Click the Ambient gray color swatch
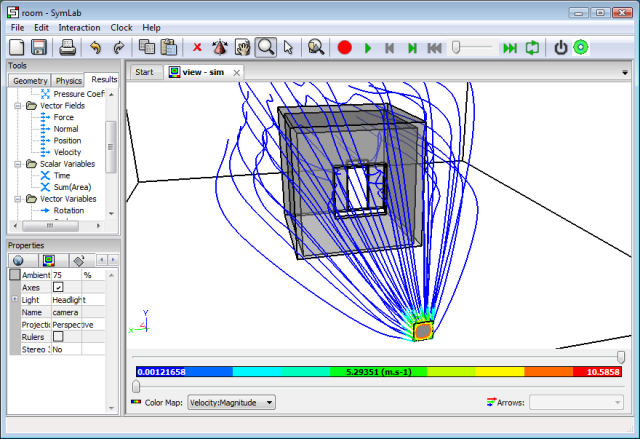The width and height of the screenshot is (640, 439). (15, 275)
